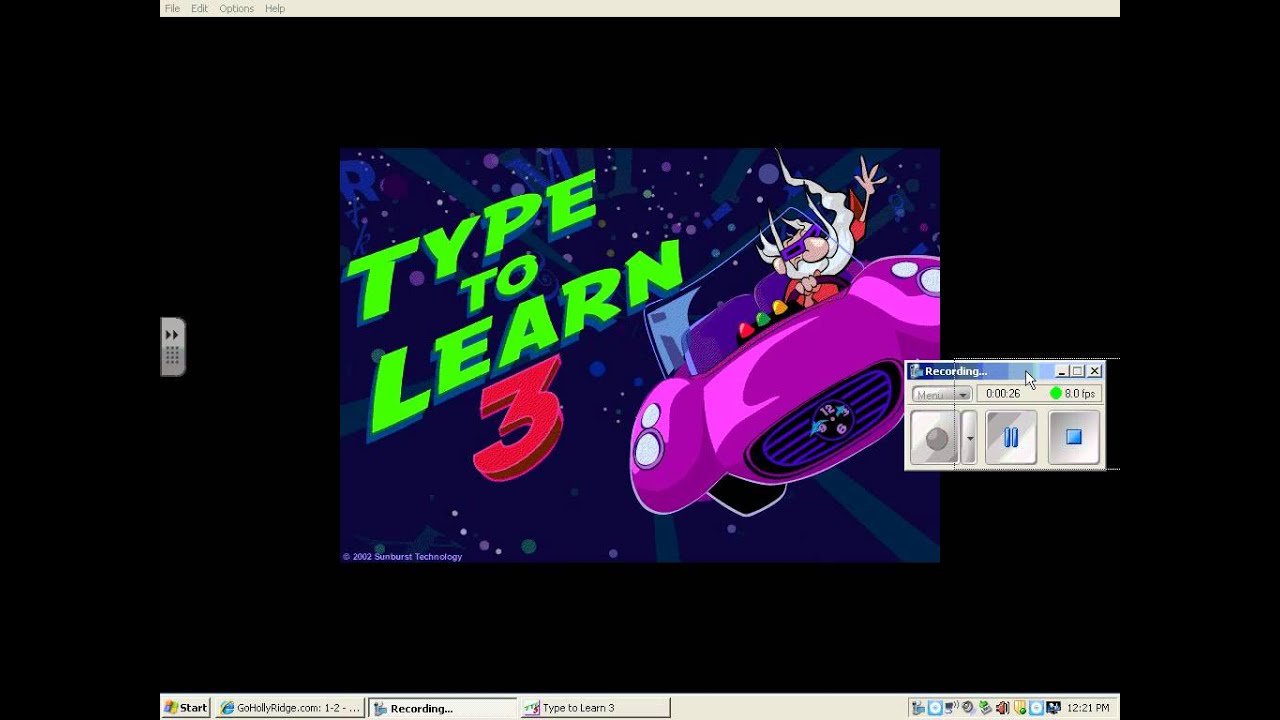Screen dimensions: 1280x720
Task: Expand the side remote-control panel handle
Action: coord(172,346)
